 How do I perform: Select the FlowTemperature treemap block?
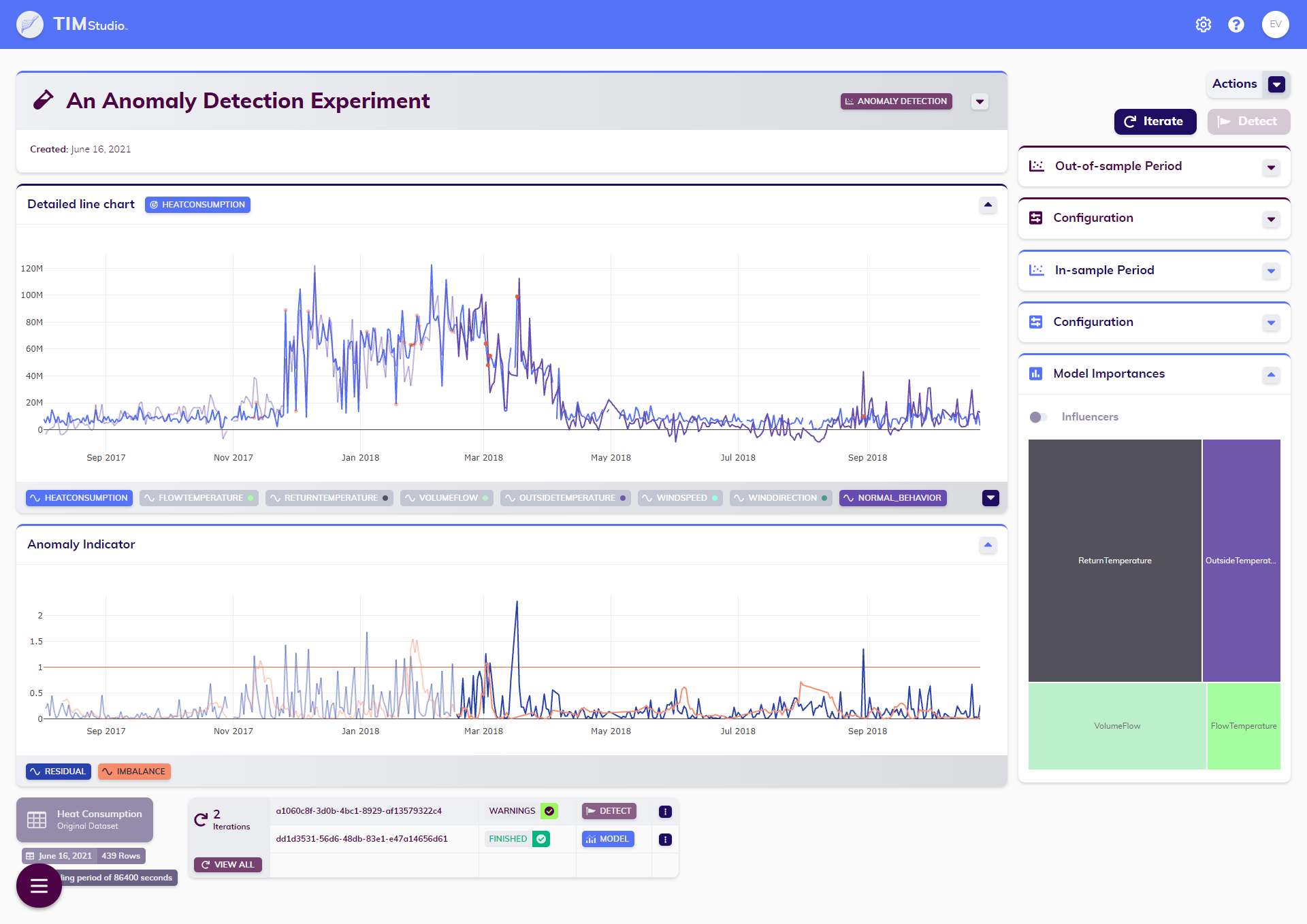point(1244,726)
